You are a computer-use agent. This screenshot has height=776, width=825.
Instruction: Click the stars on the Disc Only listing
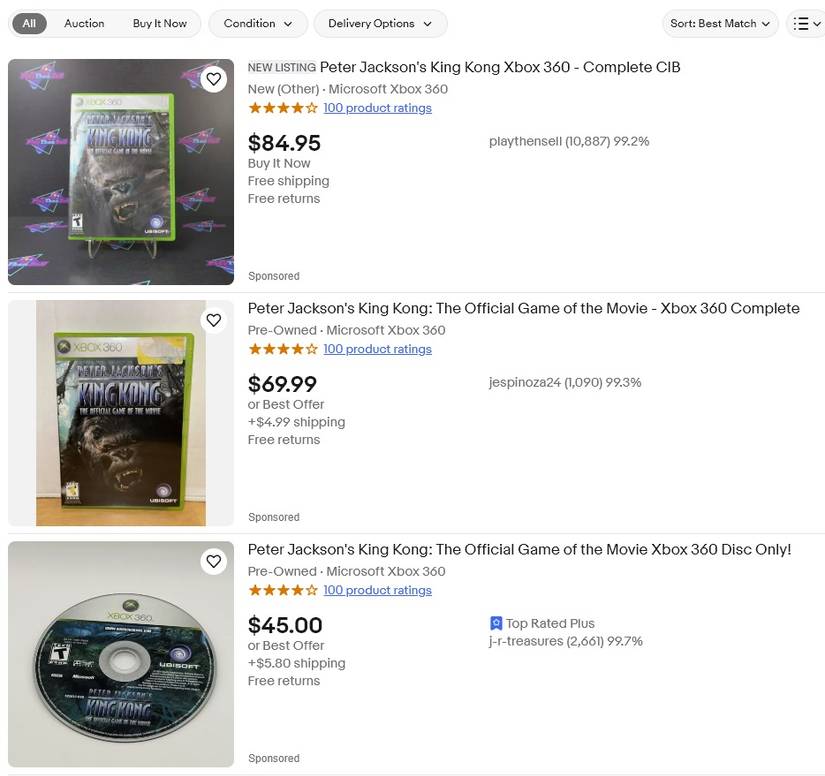click(283, 590)
